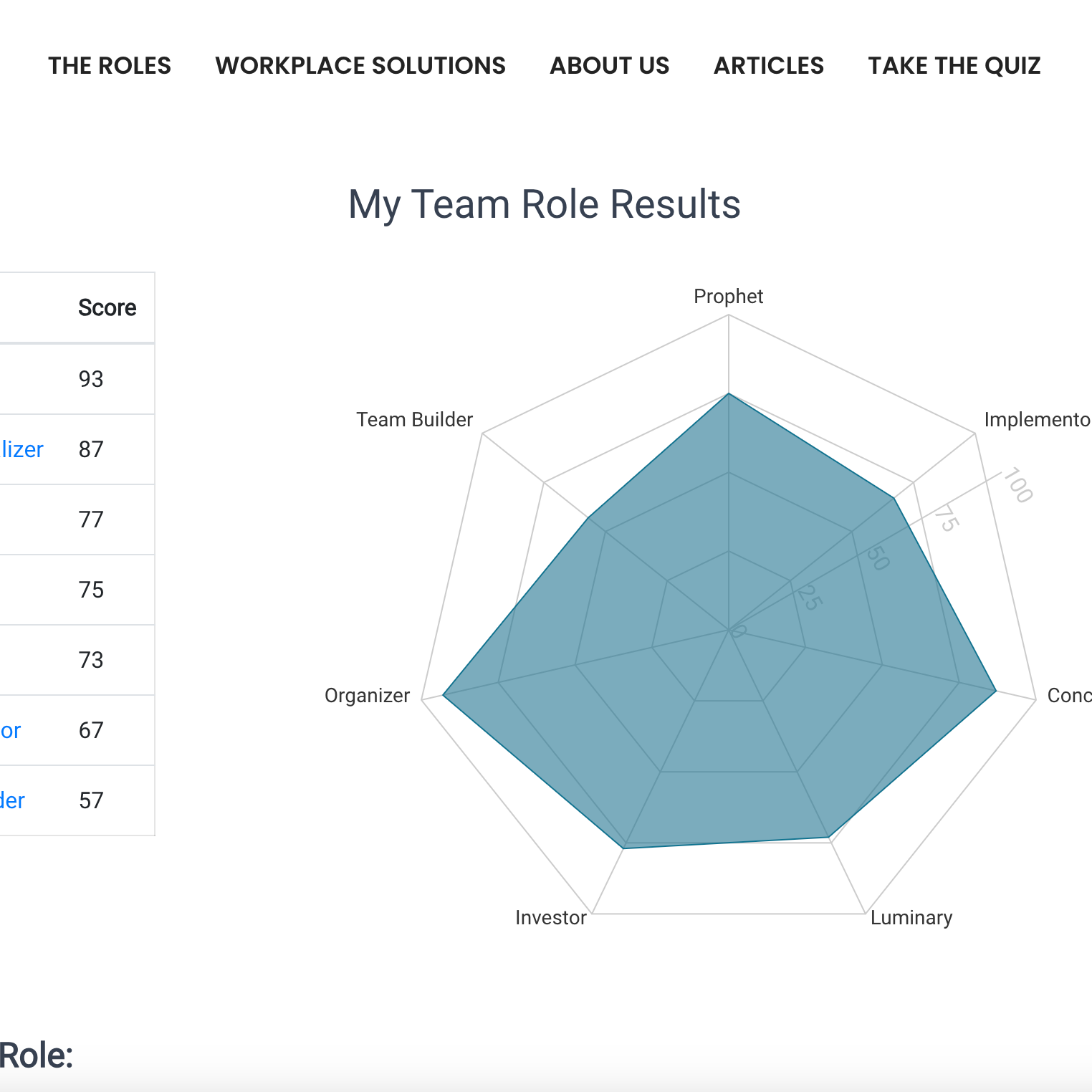Select the score value 93 in the table
The width and height of the screenshot is (1092, 1092).
[x=91, y=379]
